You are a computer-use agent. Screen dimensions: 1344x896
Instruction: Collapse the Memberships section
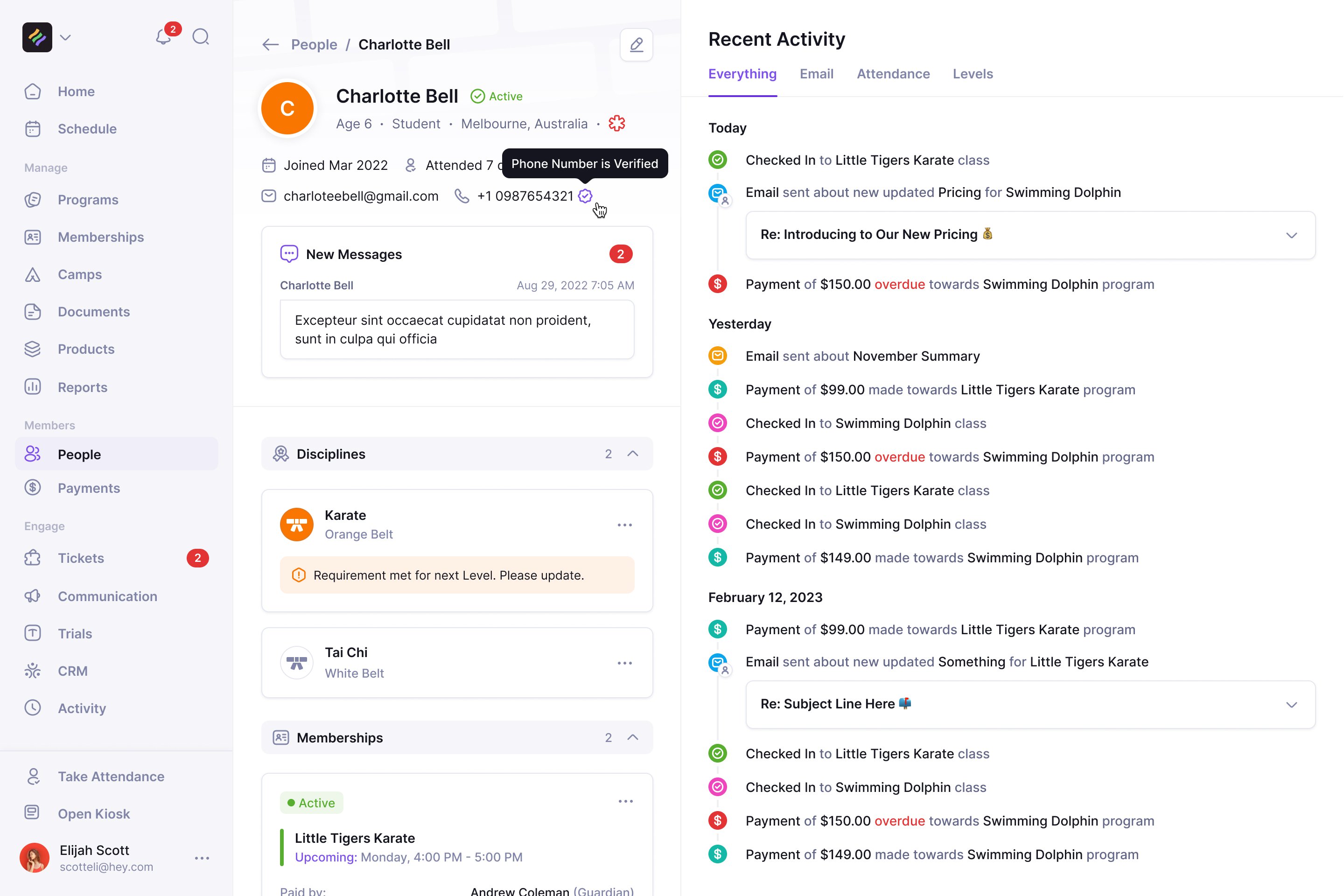click(x=633, y=737)
